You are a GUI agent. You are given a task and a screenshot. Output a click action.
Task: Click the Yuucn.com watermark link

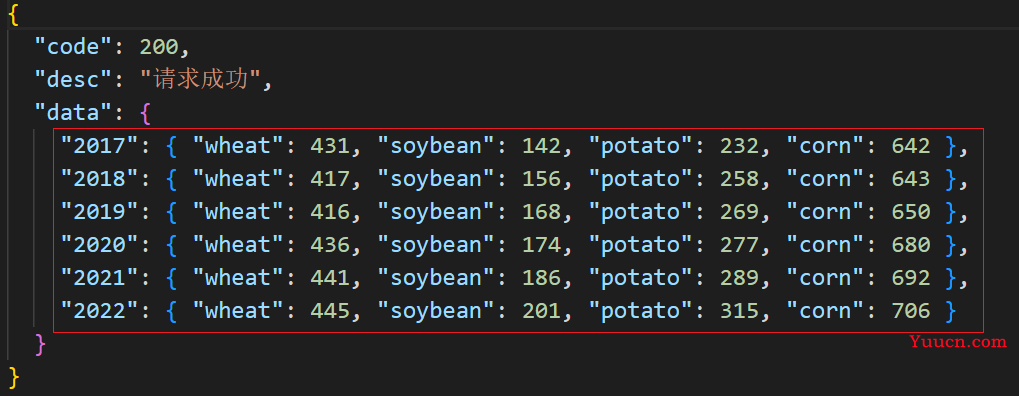(957, 341)
